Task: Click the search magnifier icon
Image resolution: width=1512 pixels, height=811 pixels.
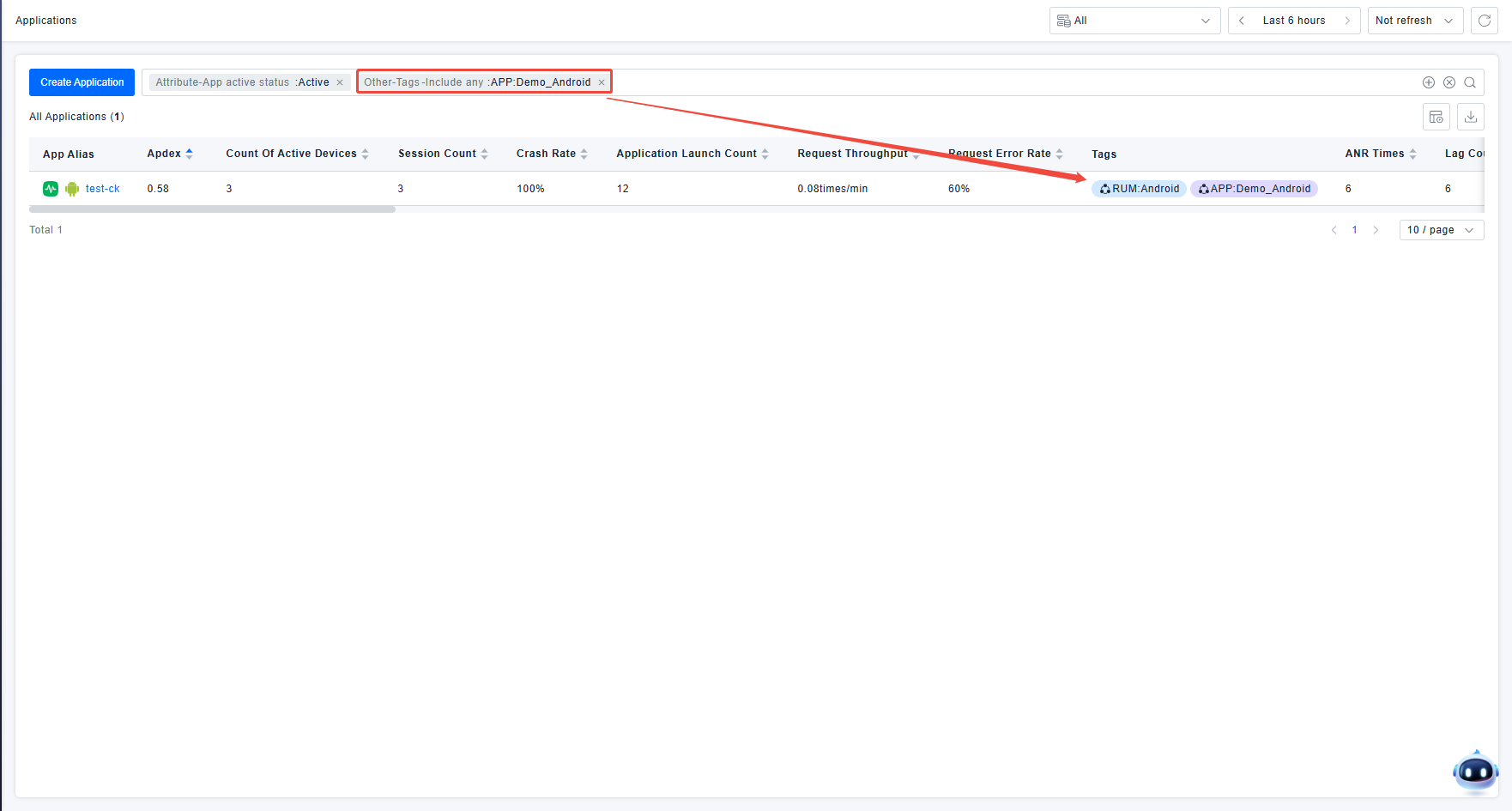Action: [x=1470, y=82]
